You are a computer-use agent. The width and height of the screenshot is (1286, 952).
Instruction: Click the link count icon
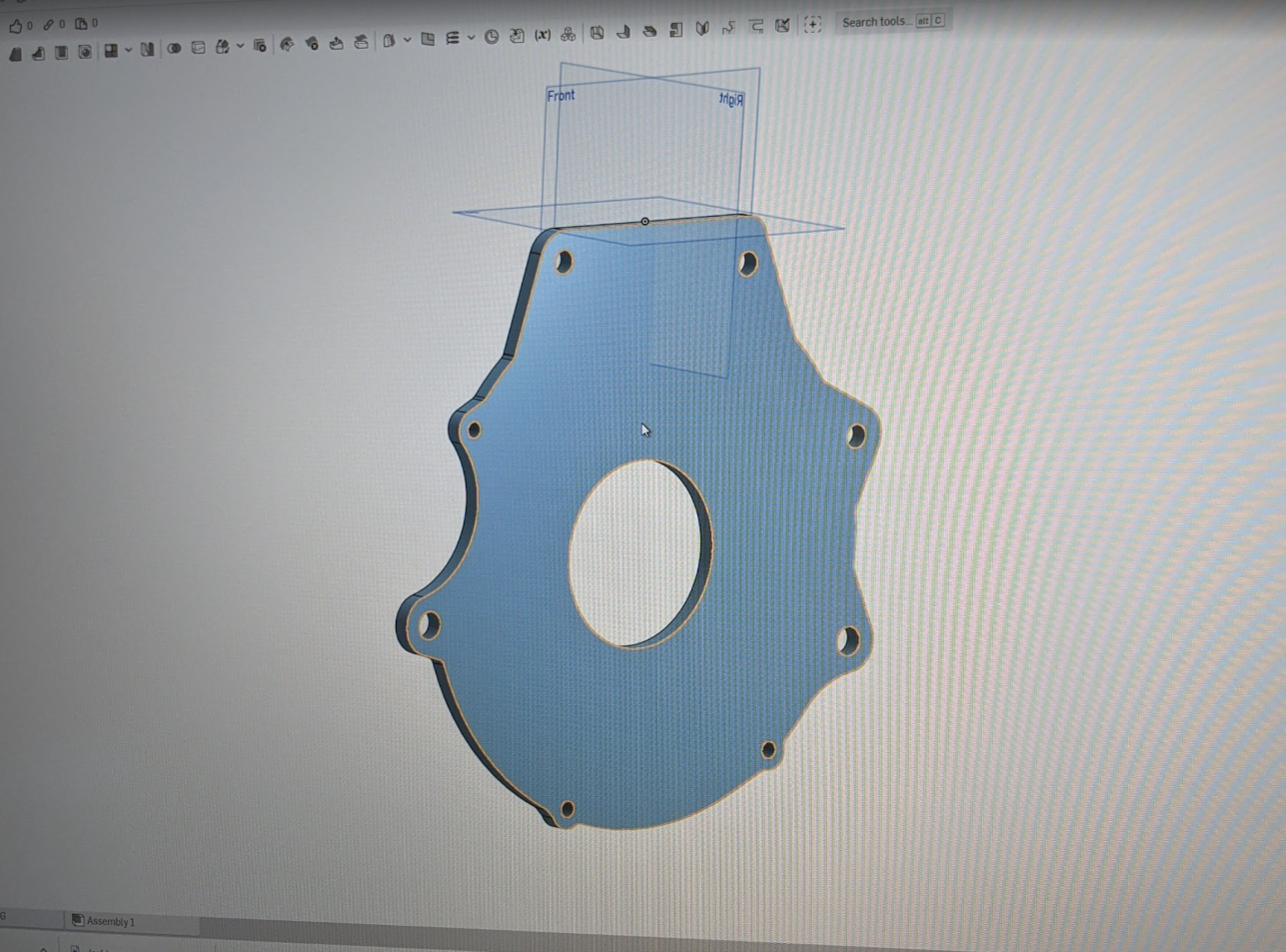click(48, 24)
